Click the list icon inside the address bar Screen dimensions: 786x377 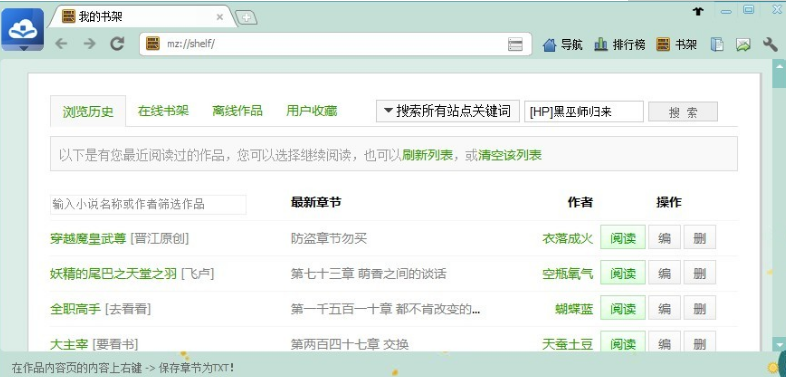pos(515,44)
